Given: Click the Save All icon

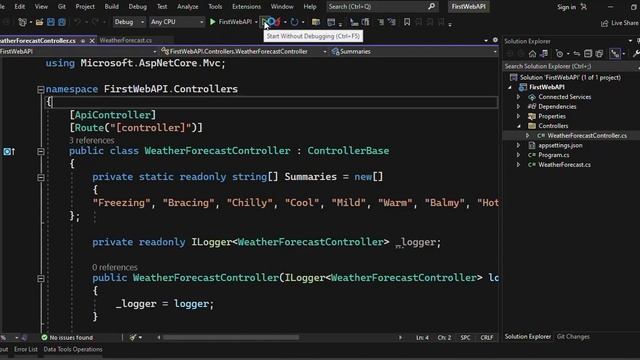Looking at the screenshot, I should point(62,22).
